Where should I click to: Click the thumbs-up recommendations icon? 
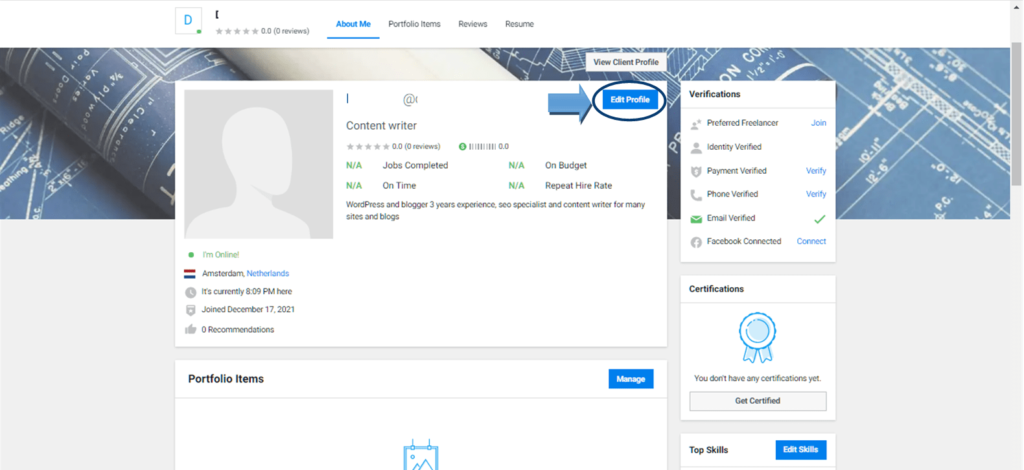point(191,329)
